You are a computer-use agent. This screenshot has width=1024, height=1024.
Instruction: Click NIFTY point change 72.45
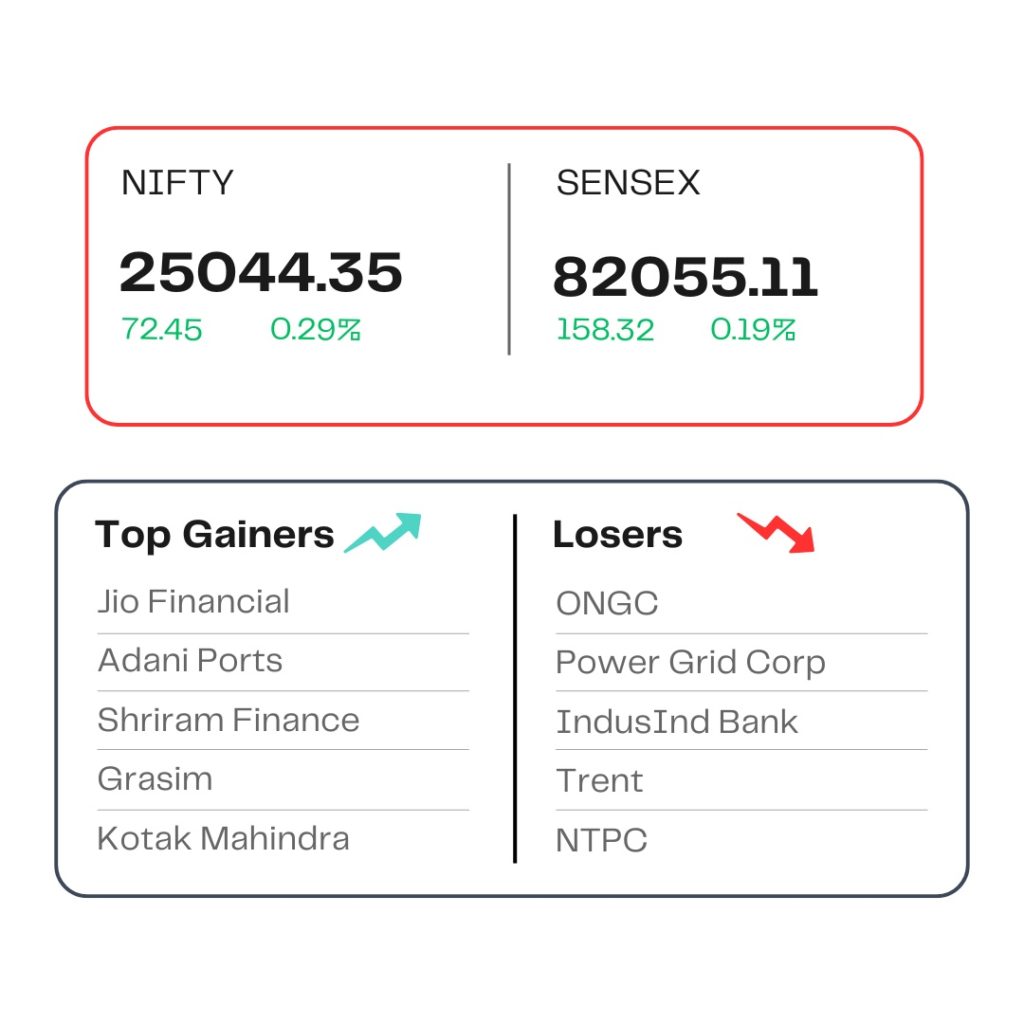(162, 329)
